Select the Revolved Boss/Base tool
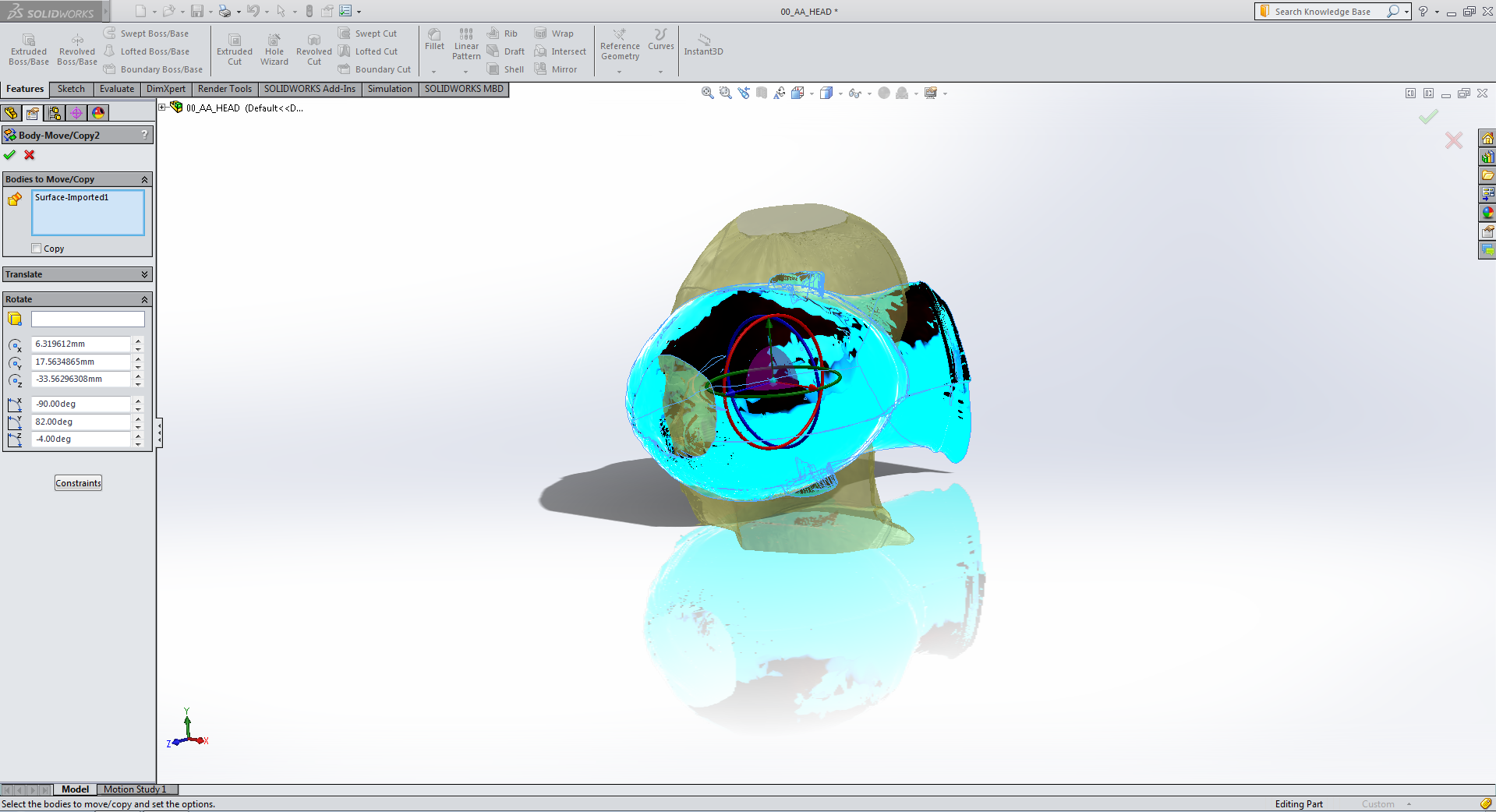Viewport: 1496px width, 812px height. 77,50
